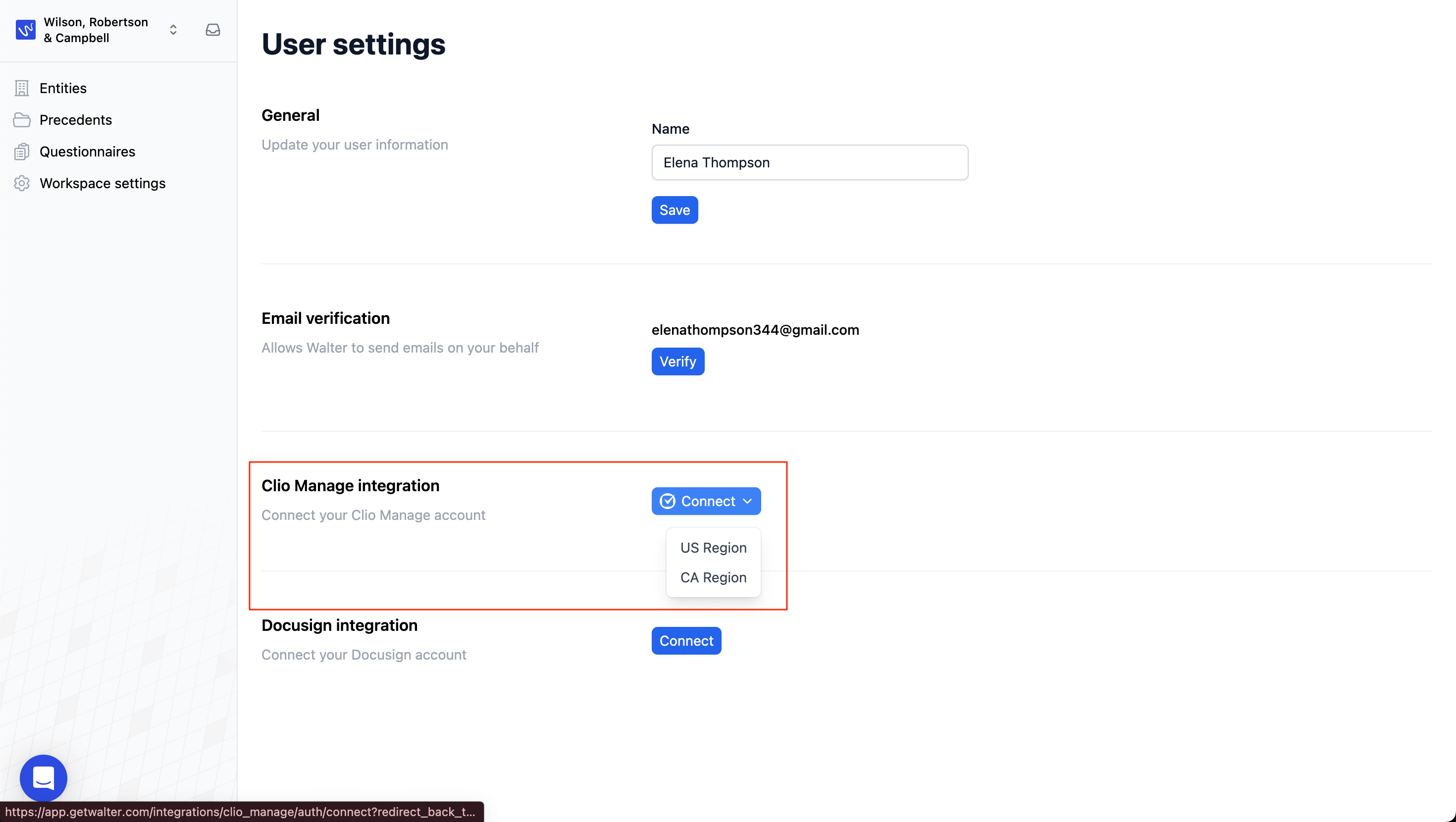Expand the workspace switcher chevrons

[x=173, y=29]
